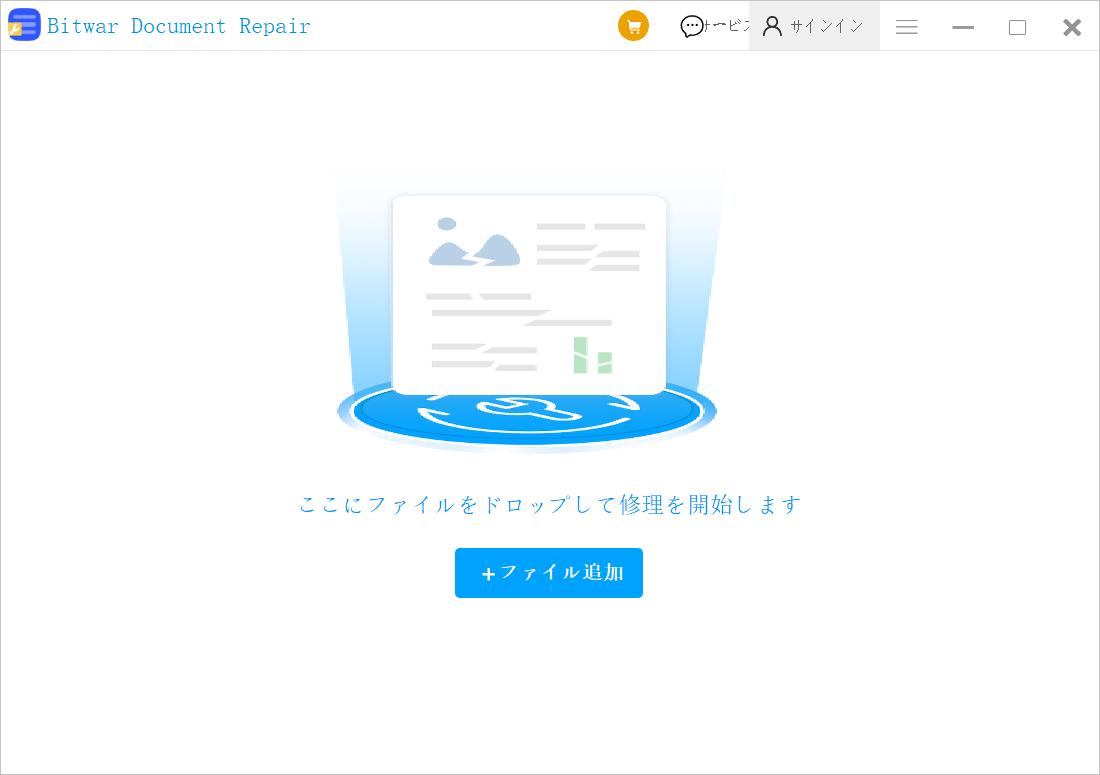Click the Bitwar Document Repair title text
Screen dimensions: 1100x775
click(179, 26)
